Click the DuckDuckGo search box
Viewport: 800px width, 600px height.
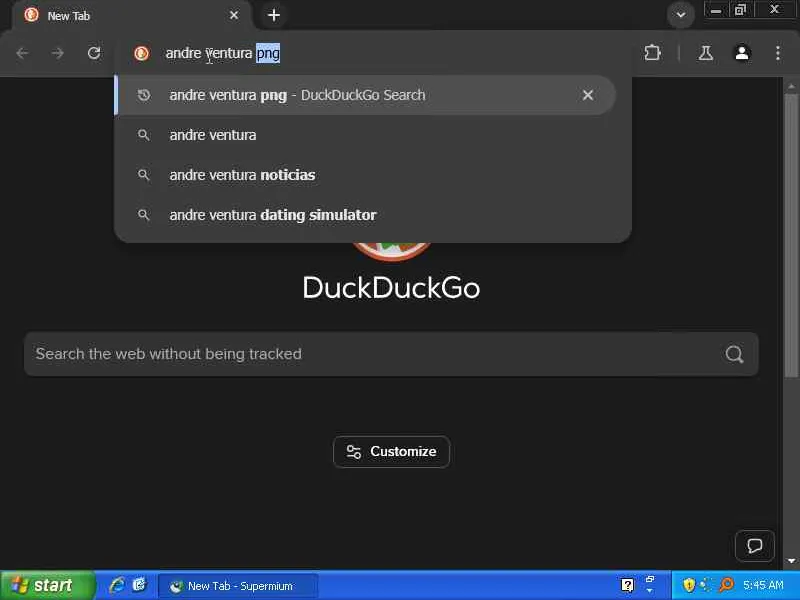(x=391, y=354)
